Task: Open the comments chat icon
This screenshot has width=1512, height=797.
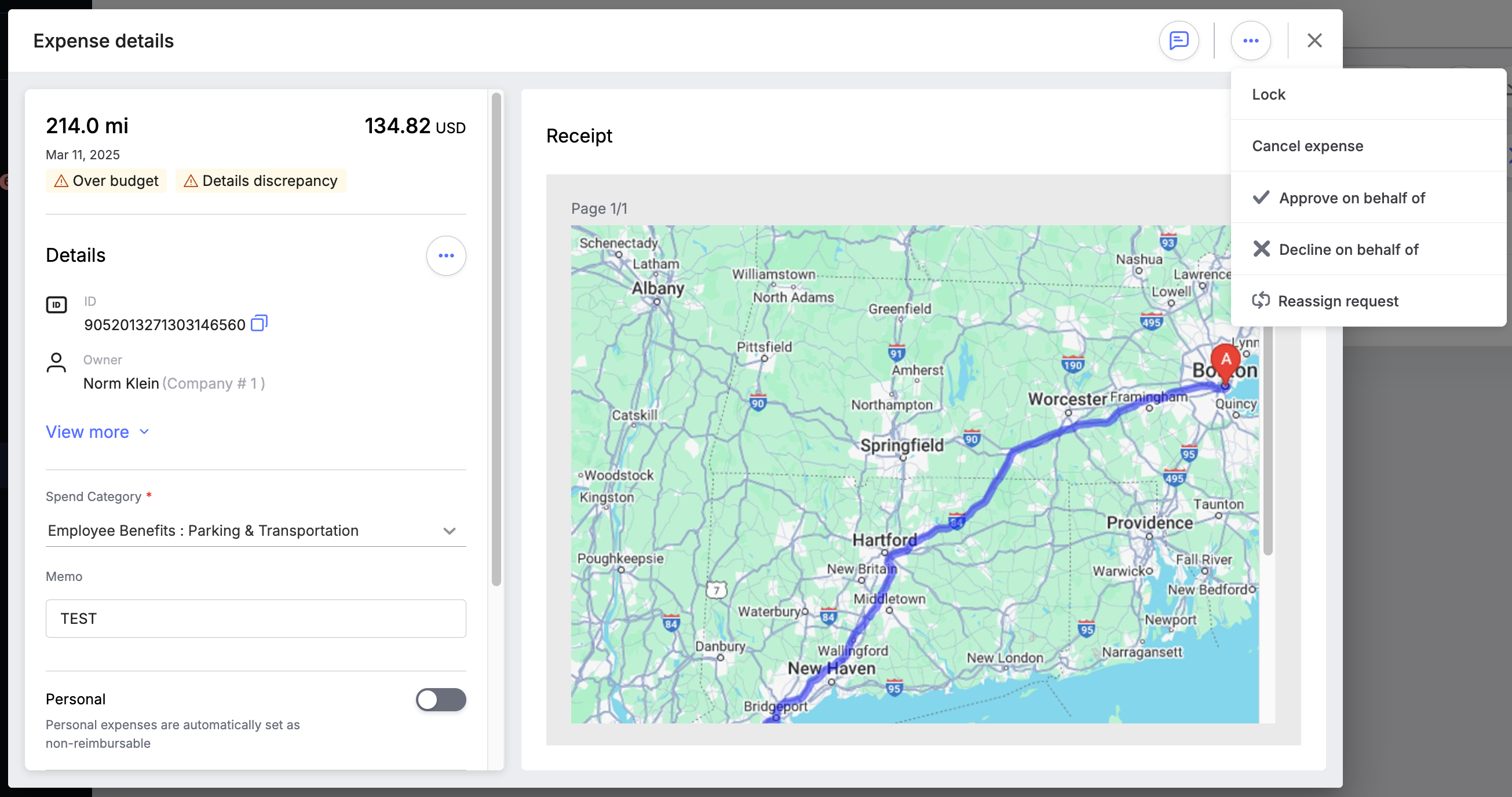Action: [1179, 41]
